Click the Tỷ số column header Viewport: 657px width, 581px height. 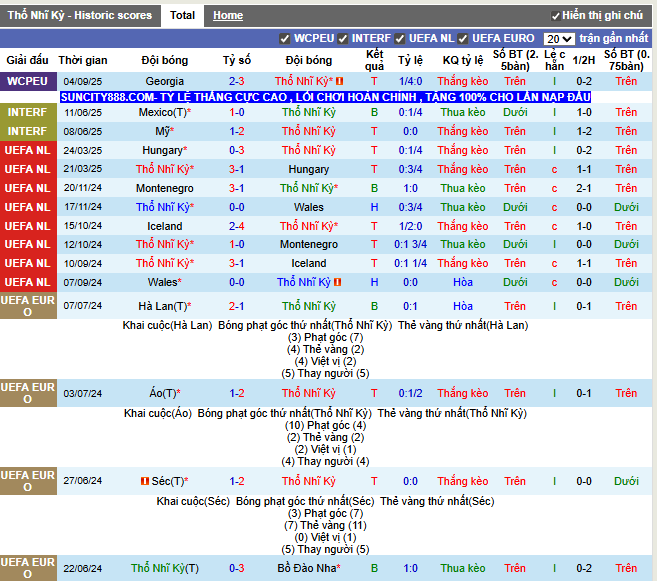(237, 60)
